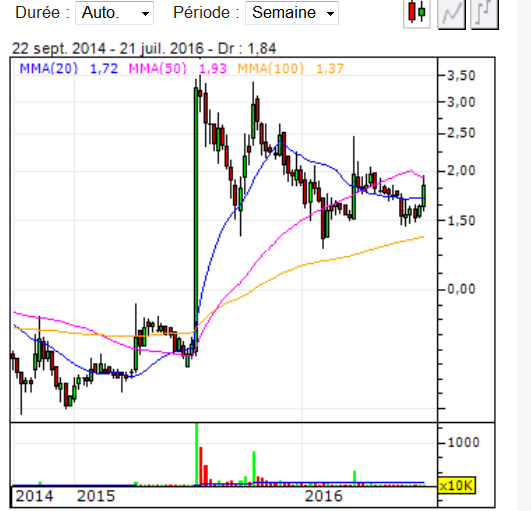Open the Période dropdown showing Semaine

click(292, 13)
